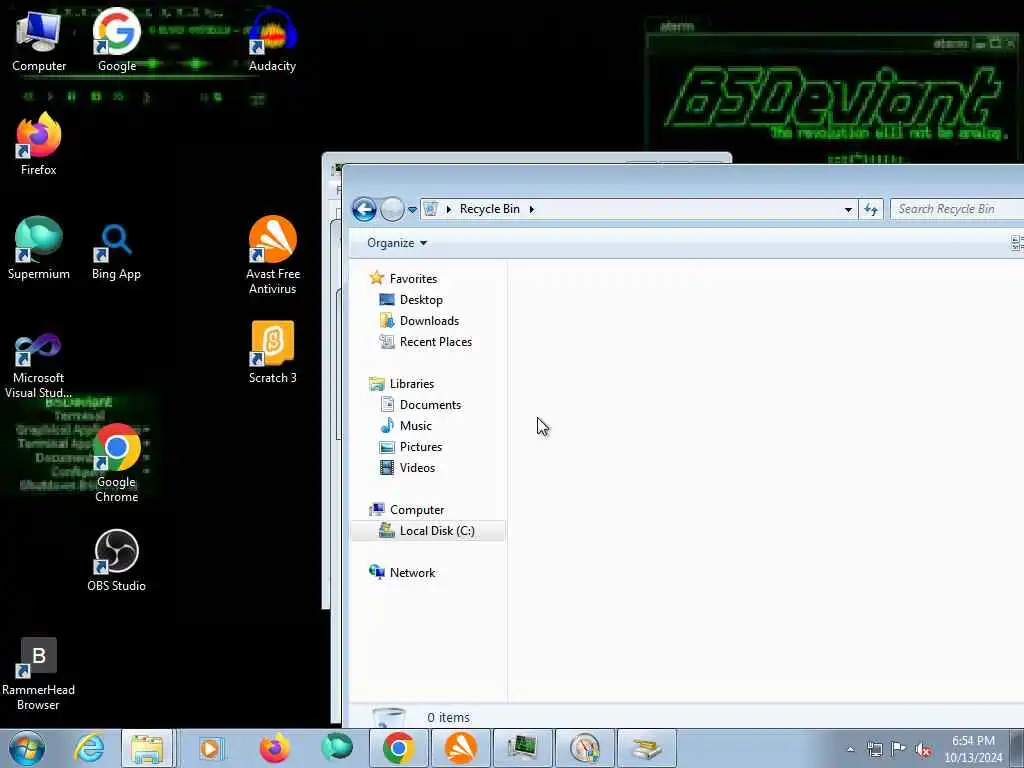Screen dimensions: 1024x768
Task: Open the clock showing 6:54 PM
Action: [x=973, y=749]
